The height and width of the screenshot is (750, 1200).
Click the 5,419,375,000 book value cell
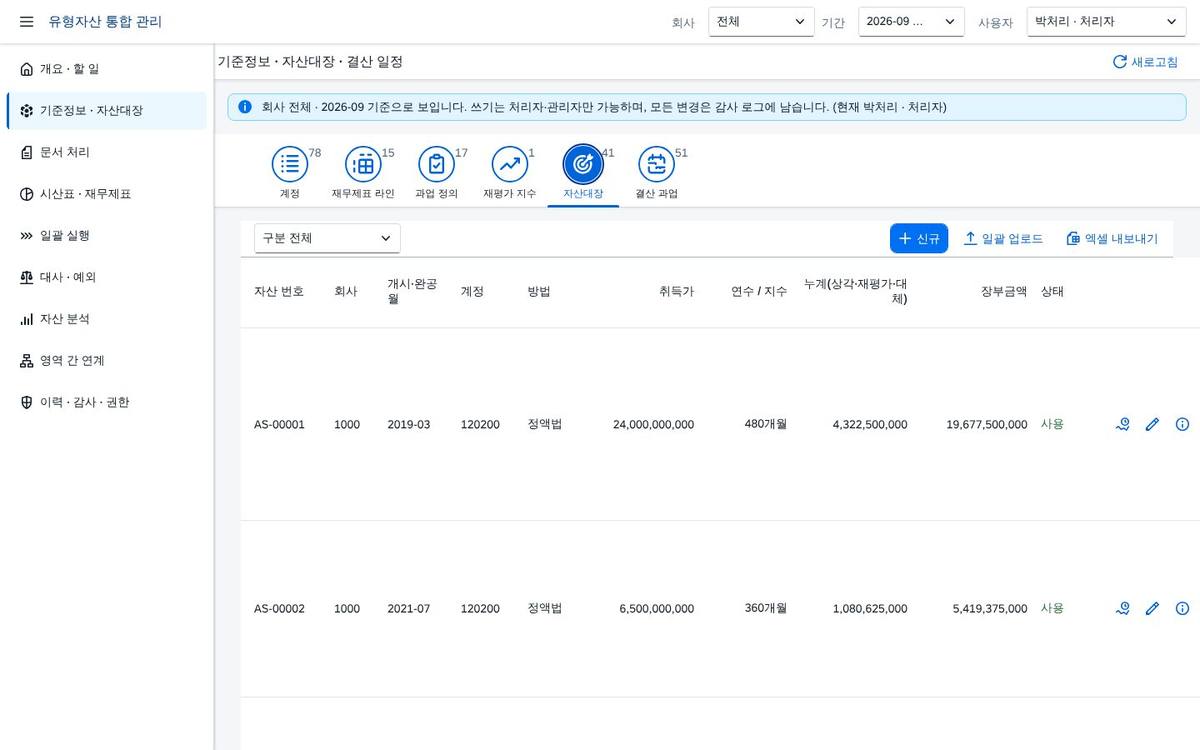(x=990, y=609)
